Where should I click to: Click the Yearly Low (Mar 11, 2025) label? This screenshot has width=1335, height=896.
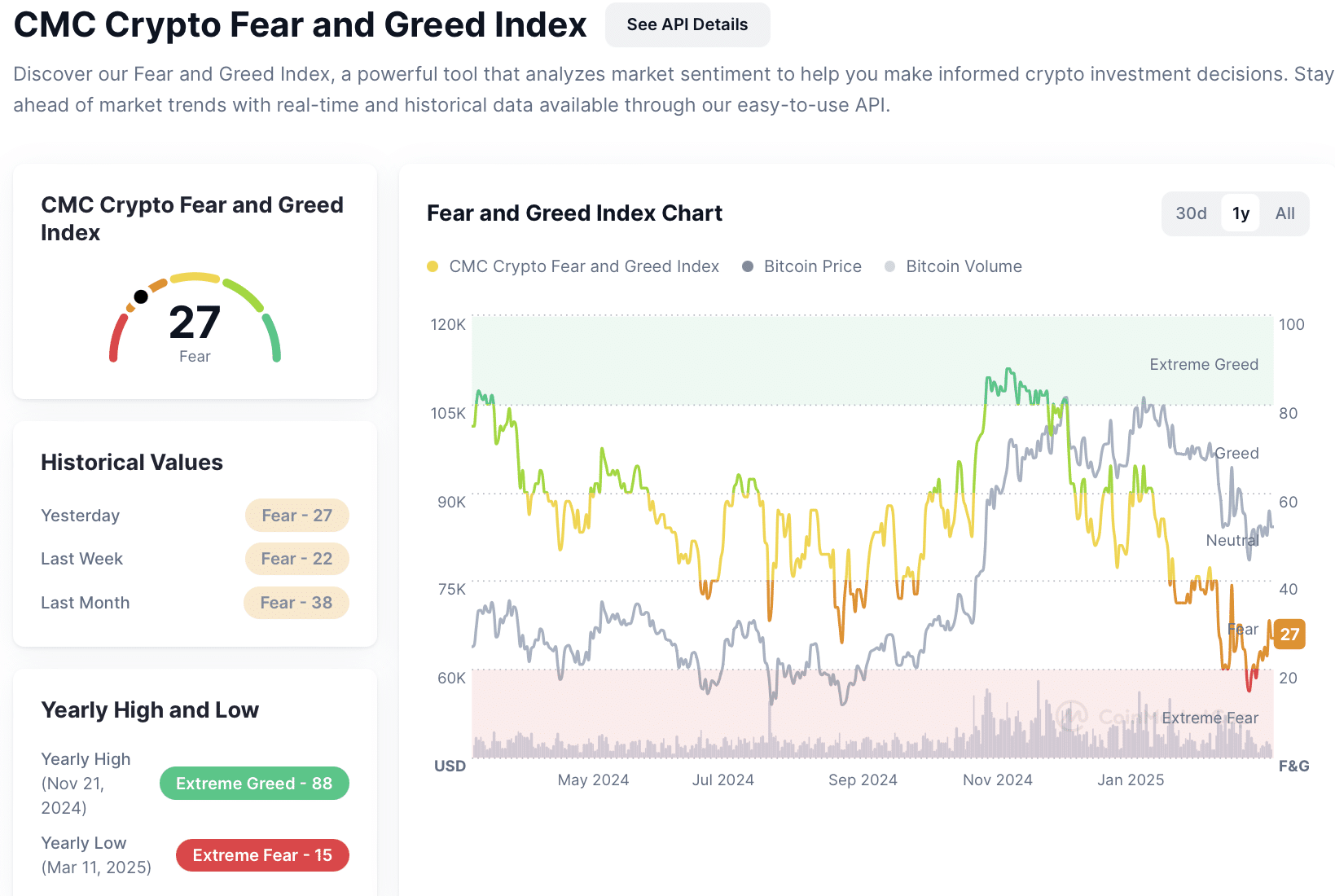(x=96, y=855)
